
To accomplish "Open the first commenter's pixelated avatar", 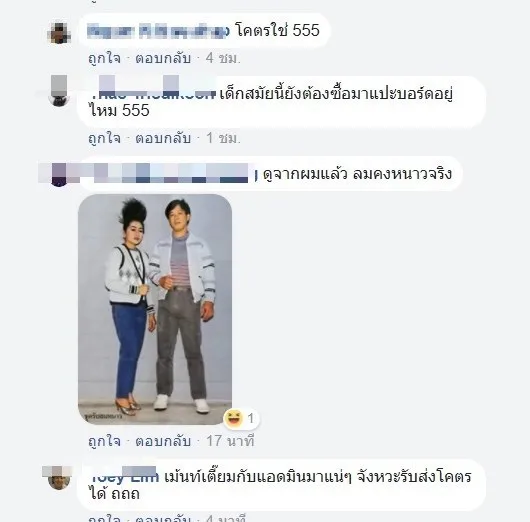I will pyautogui.click(x=59, y=33).
